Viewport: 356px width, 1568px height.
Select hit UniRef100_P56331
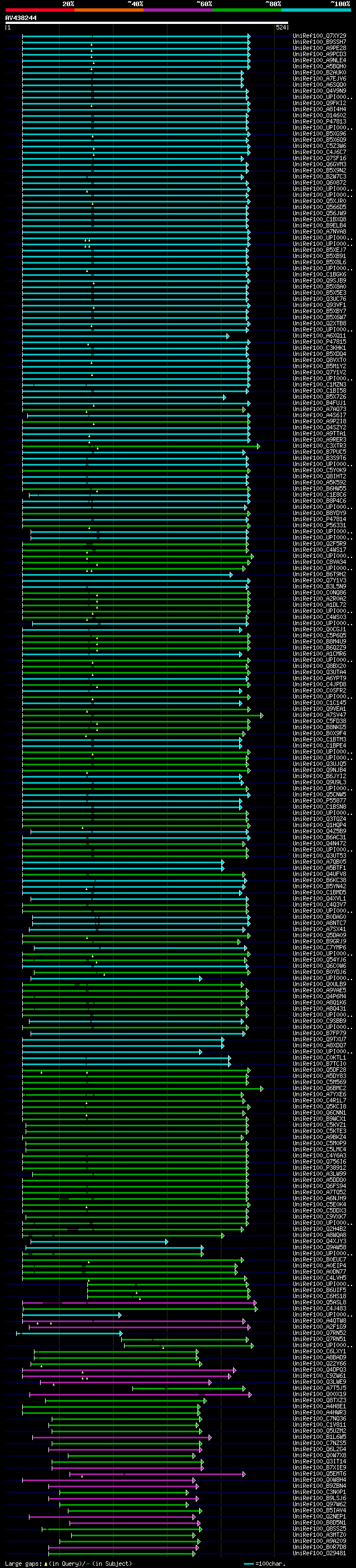(x=319, y=525)
